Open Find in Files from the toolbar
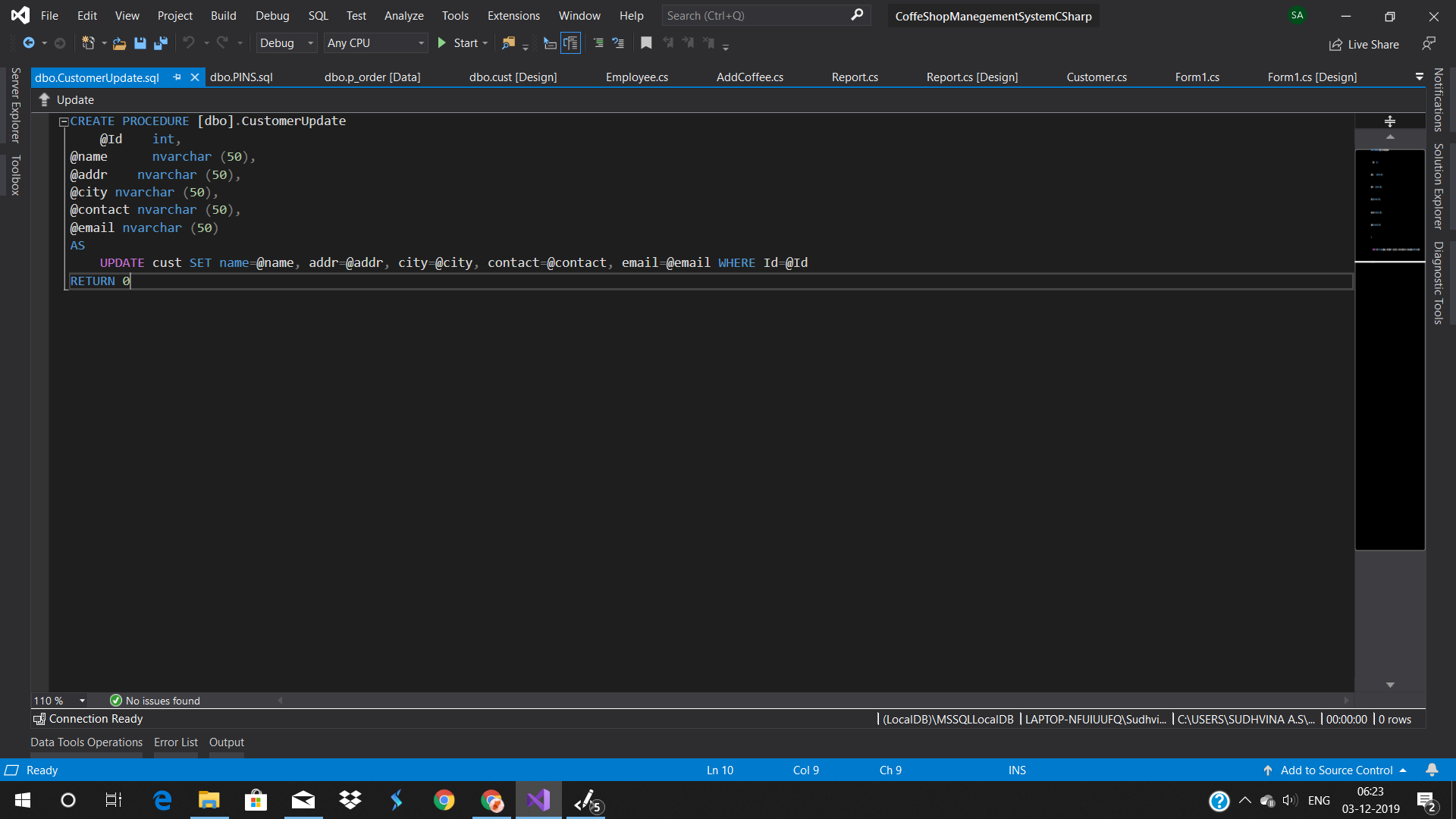The width and height of the screenshot is (1456, 819). point(508,43)
